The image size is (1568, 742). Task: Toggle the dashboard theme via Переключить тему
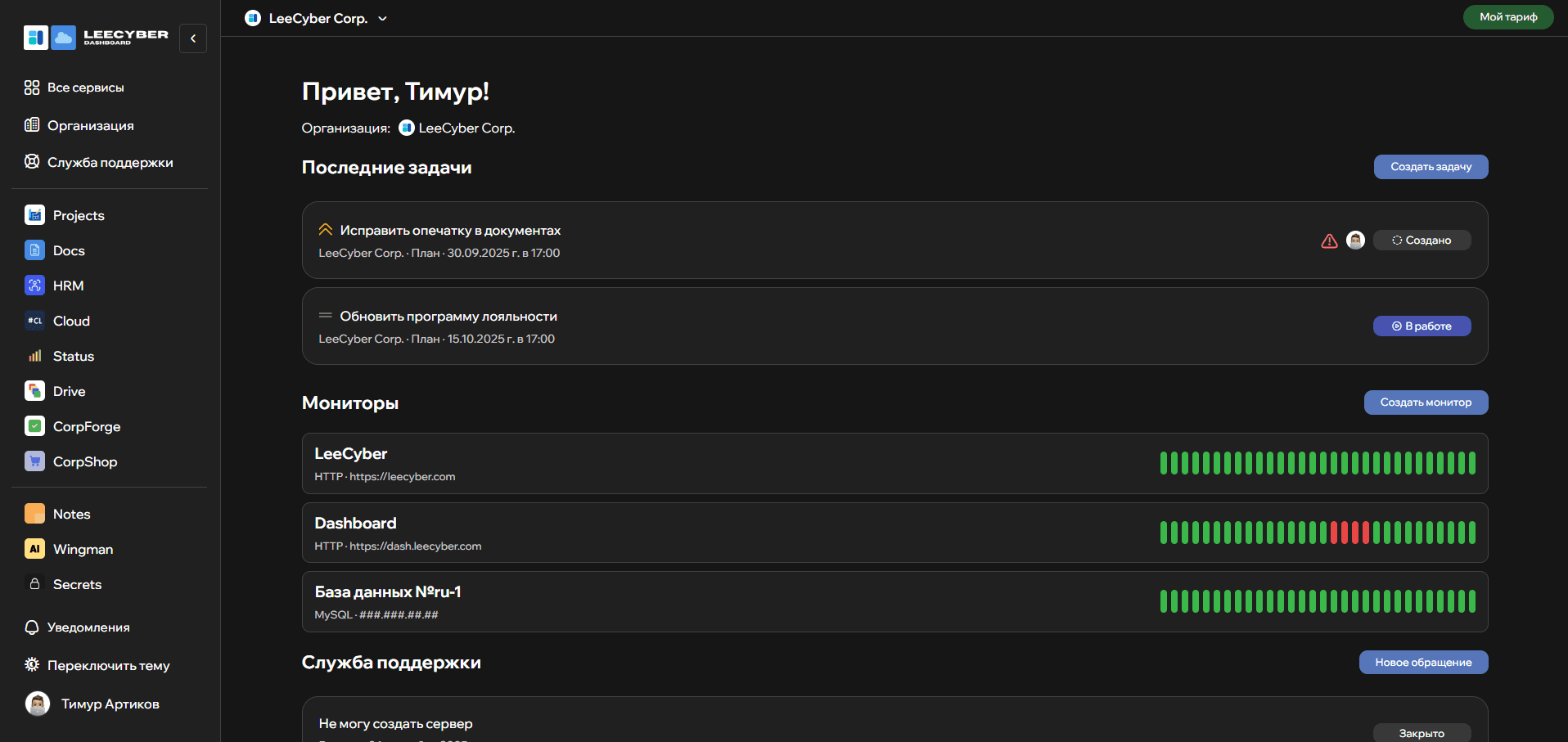(x=109, y=665)
